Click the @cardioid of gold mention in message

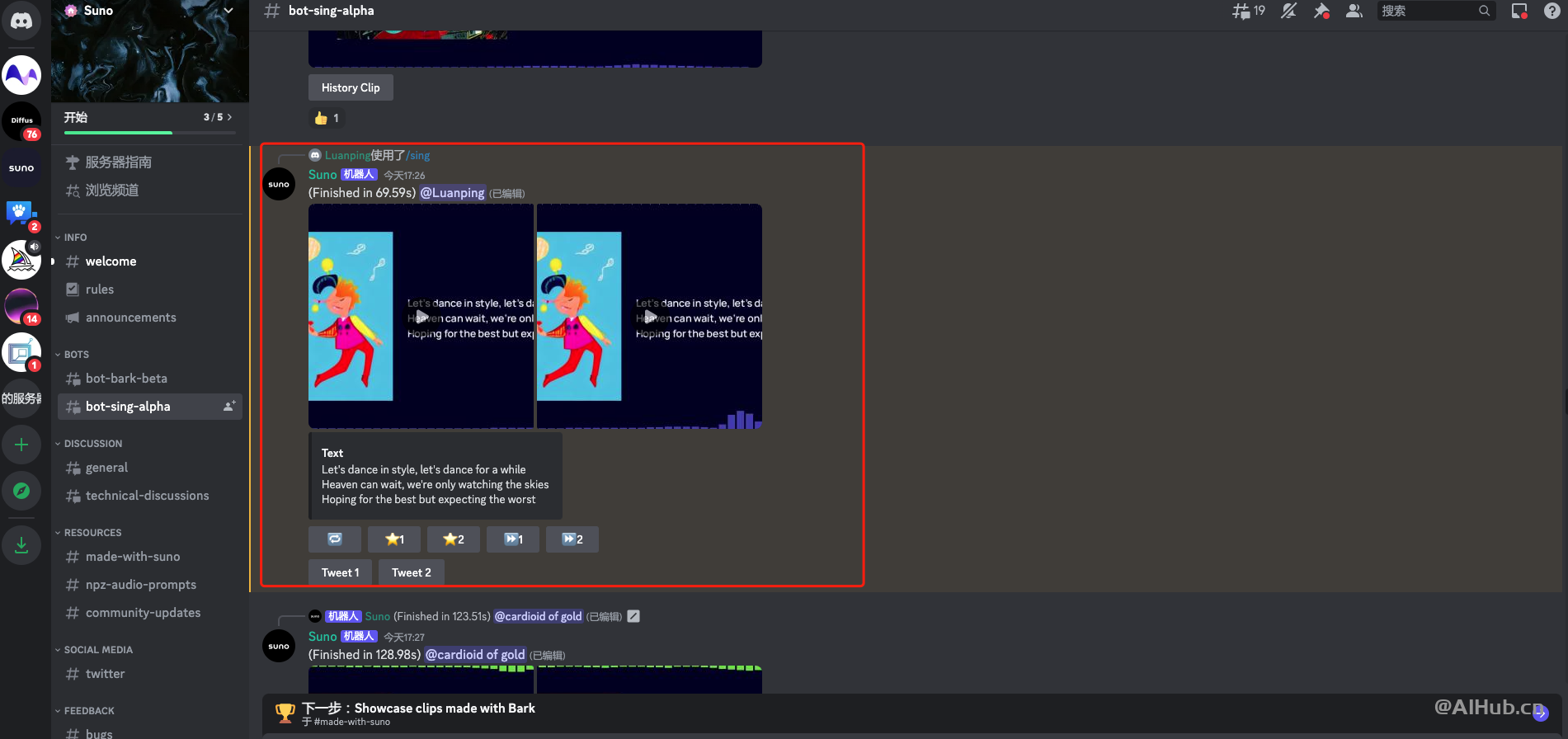(475, 655)
